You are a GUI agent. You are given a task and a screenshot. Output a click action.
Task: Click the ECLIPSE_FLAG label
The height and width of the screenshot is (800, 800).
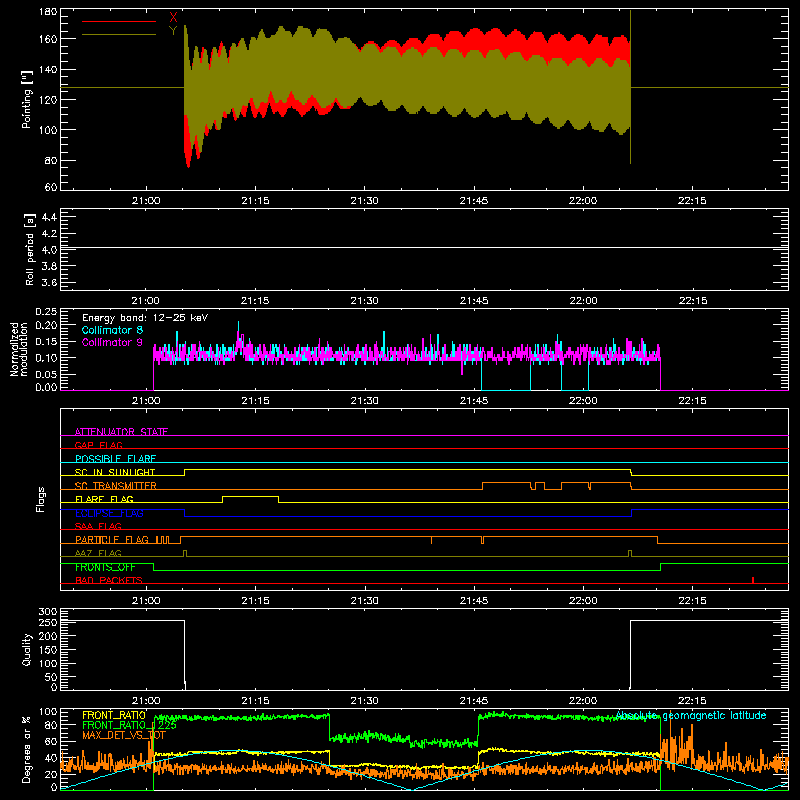[109, 513]
